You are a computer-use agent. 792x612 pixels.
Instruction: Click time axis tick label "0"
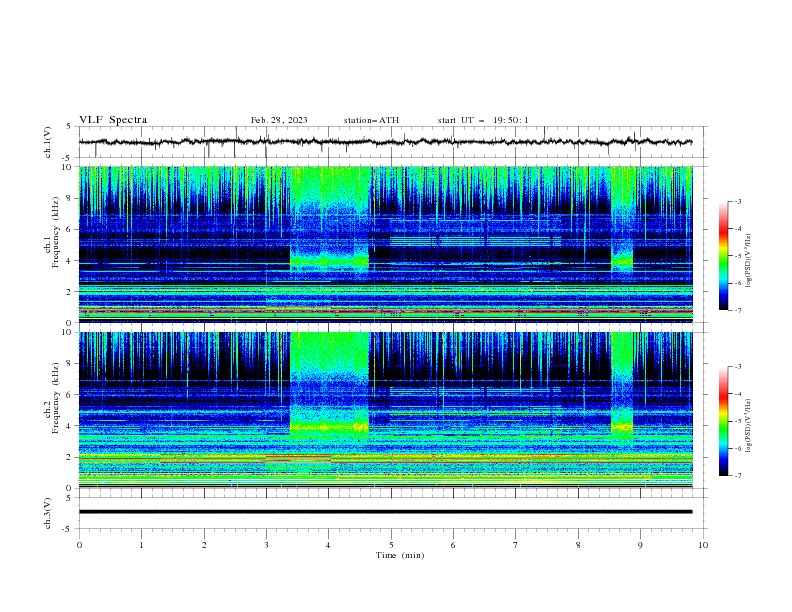point(79,545)
